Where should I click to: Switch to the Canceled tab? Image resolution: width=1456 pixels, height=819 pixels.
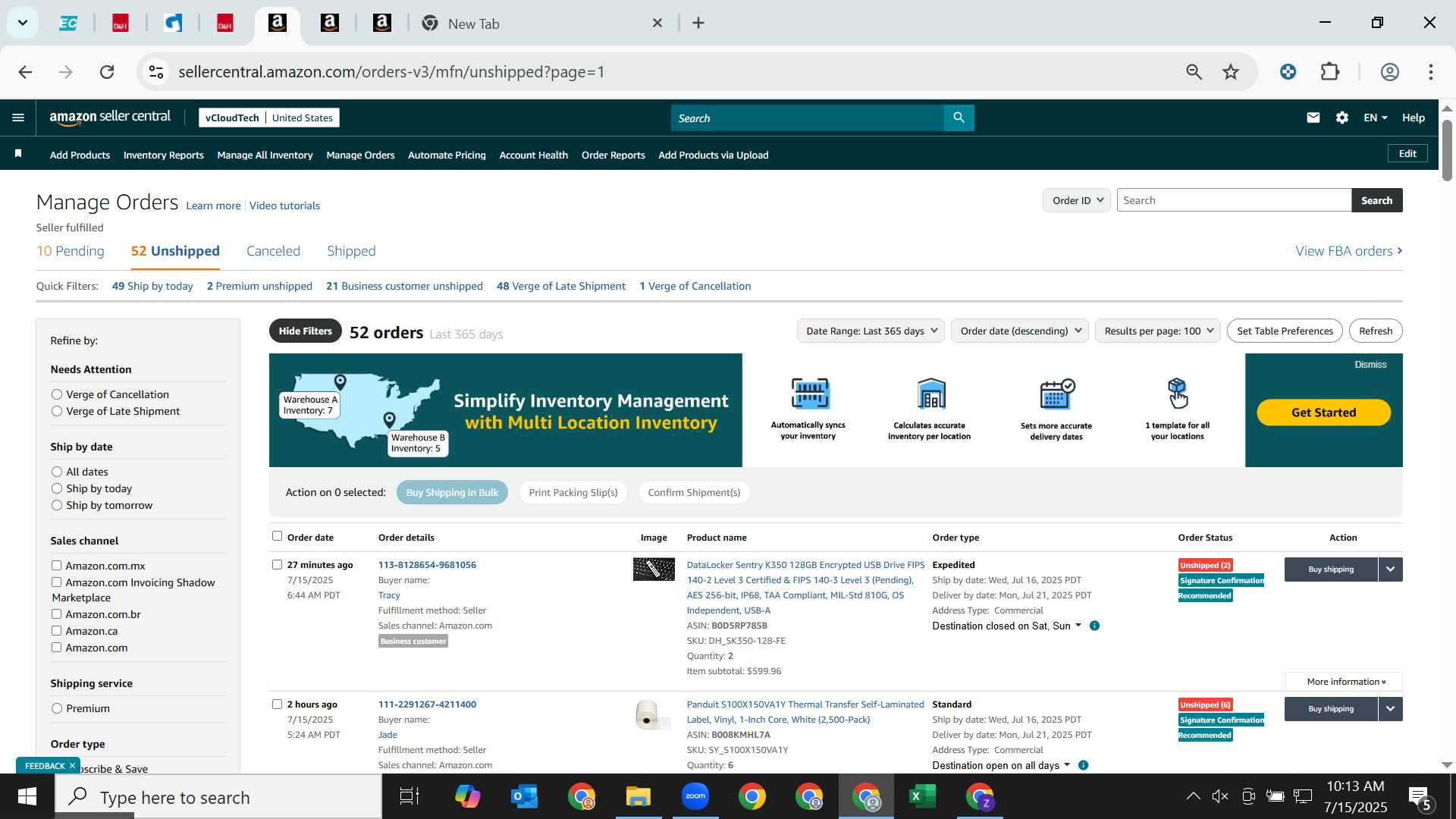point(273,251)
